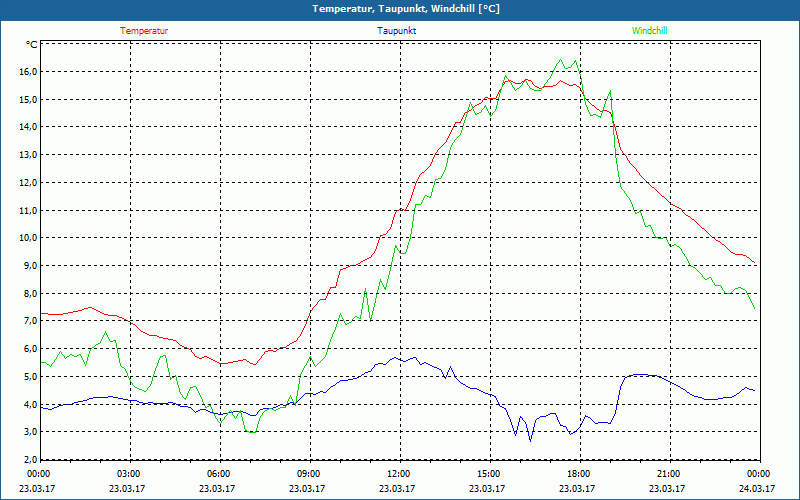Click the red Temperatur legend label
Image resolution: width=800 pixels, height=500 pixels.
pyautogui.click(x=144, y=31)
